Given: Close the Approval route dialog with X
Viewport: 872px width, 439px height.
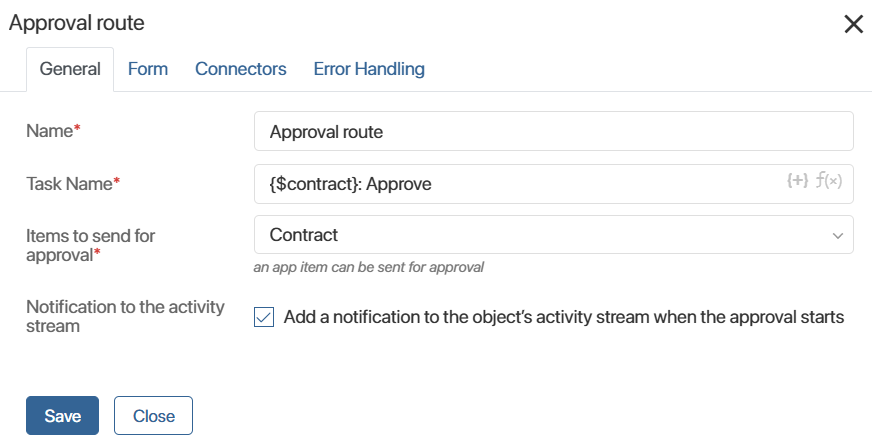Looking at the screenshot, I should tap(853, 24).
